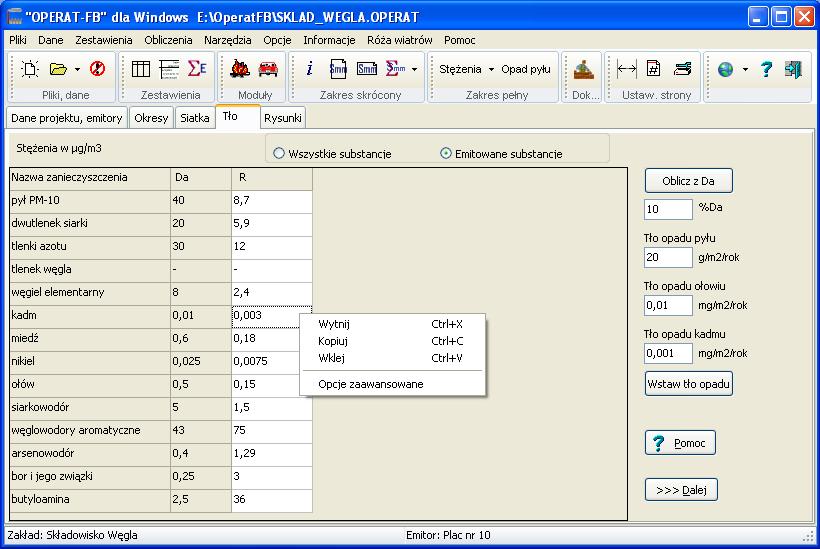Viewport: 820px width, 549px height.
Task: Click Opad pyłu toolbar button
Action: (526, 69)
